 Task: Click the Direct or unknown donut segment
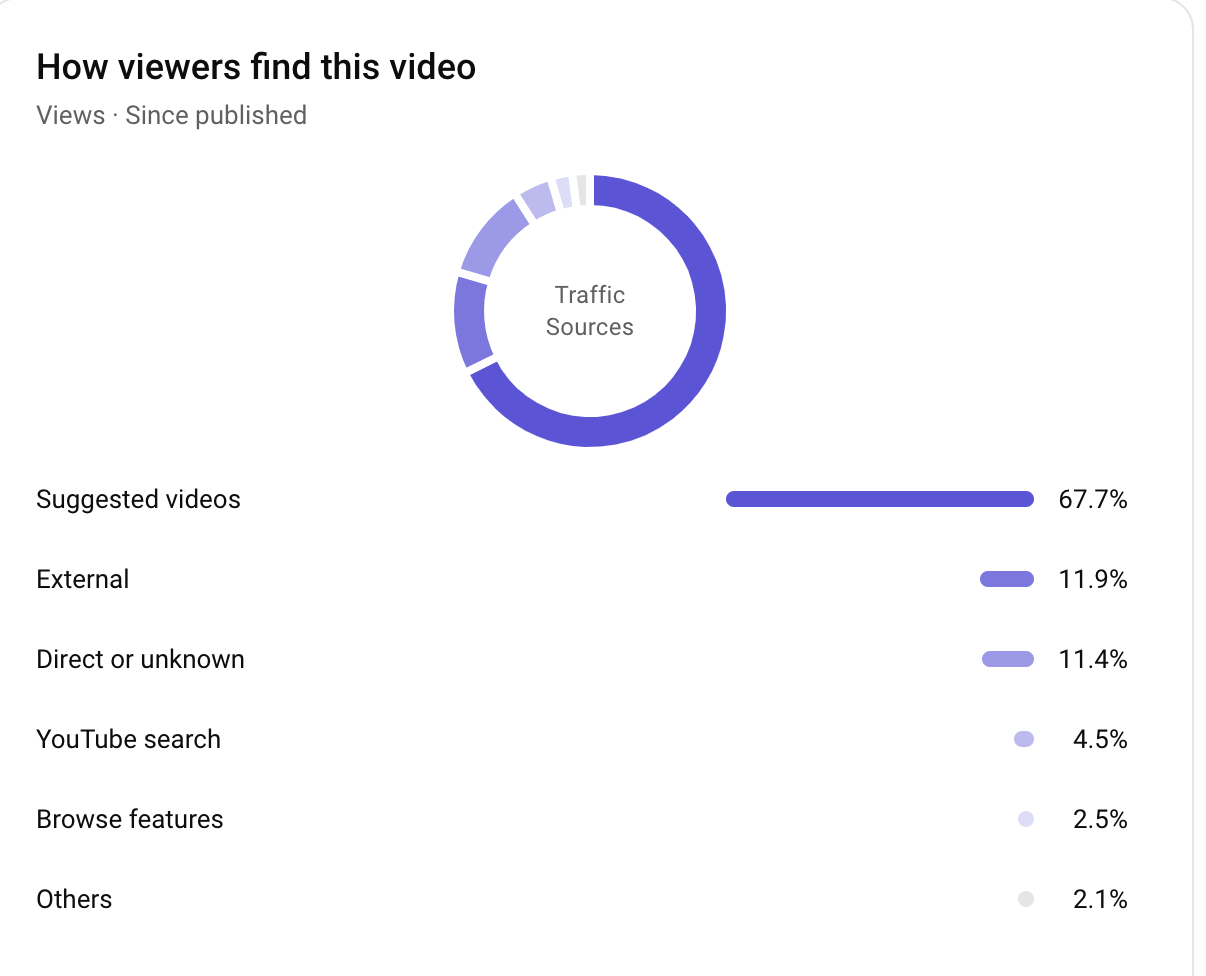coord(492,238)
